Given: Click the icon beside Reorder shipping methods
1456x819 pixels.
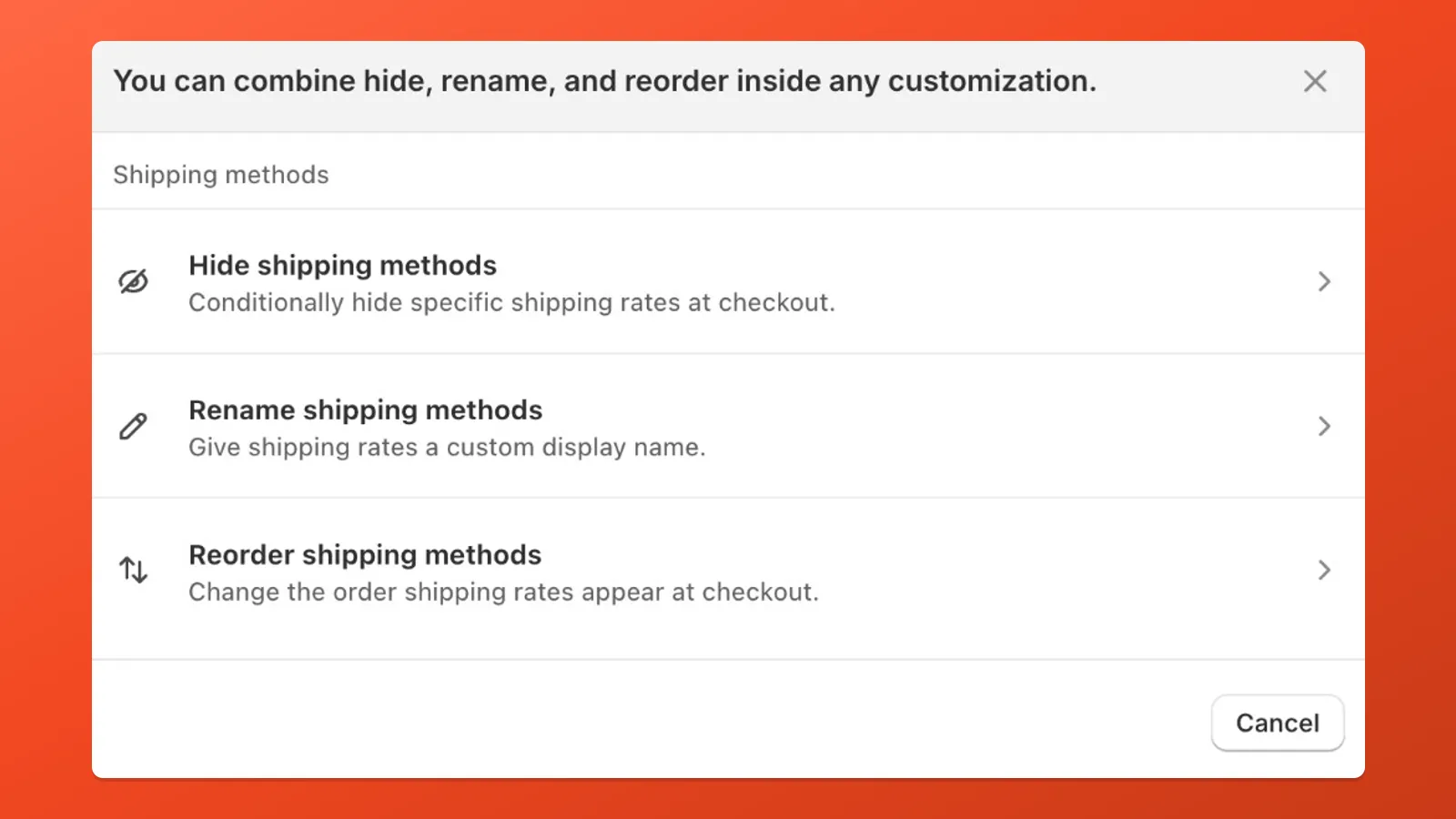Looking at the screenshot, I should click(x=134, y=571).
